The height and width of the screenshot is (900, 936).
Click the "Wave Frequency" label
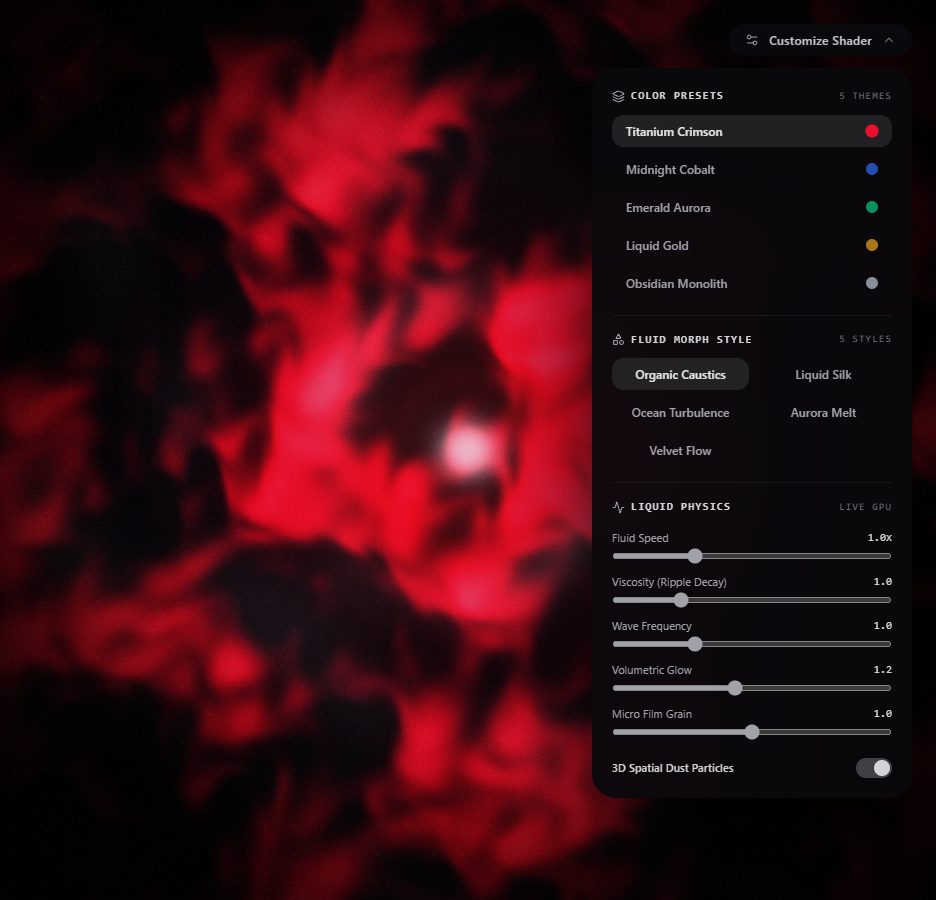[x=652, y=626]
